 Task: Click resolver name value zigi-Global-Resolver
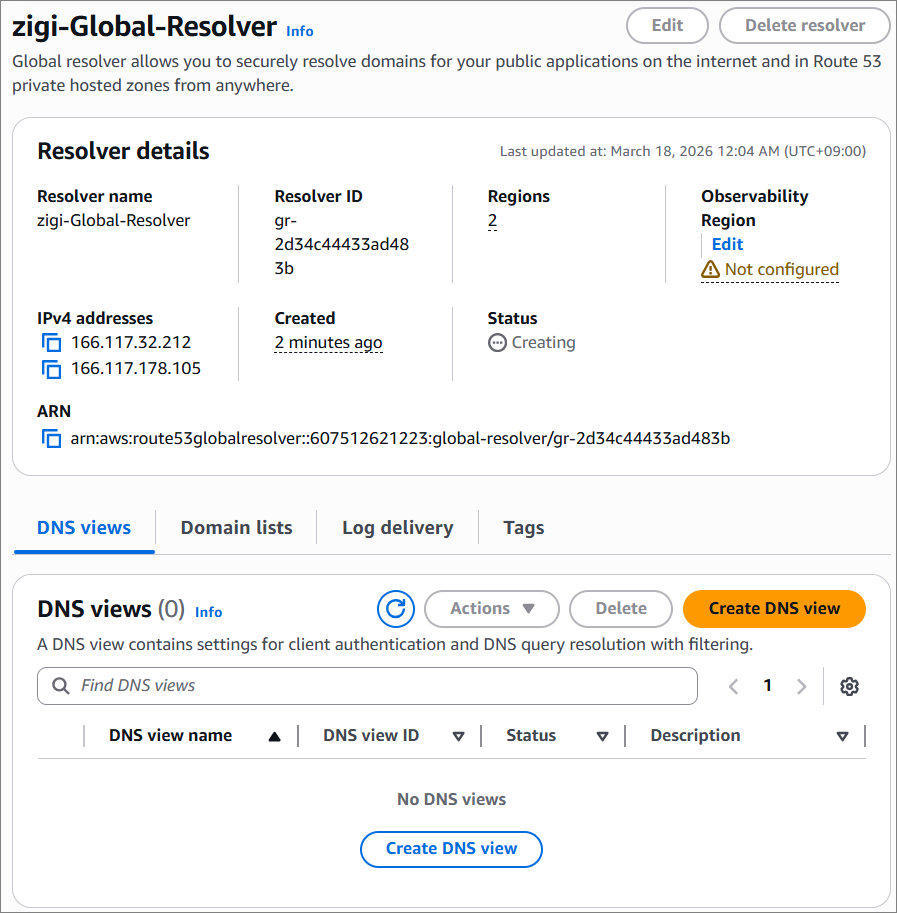pos(114,221)
